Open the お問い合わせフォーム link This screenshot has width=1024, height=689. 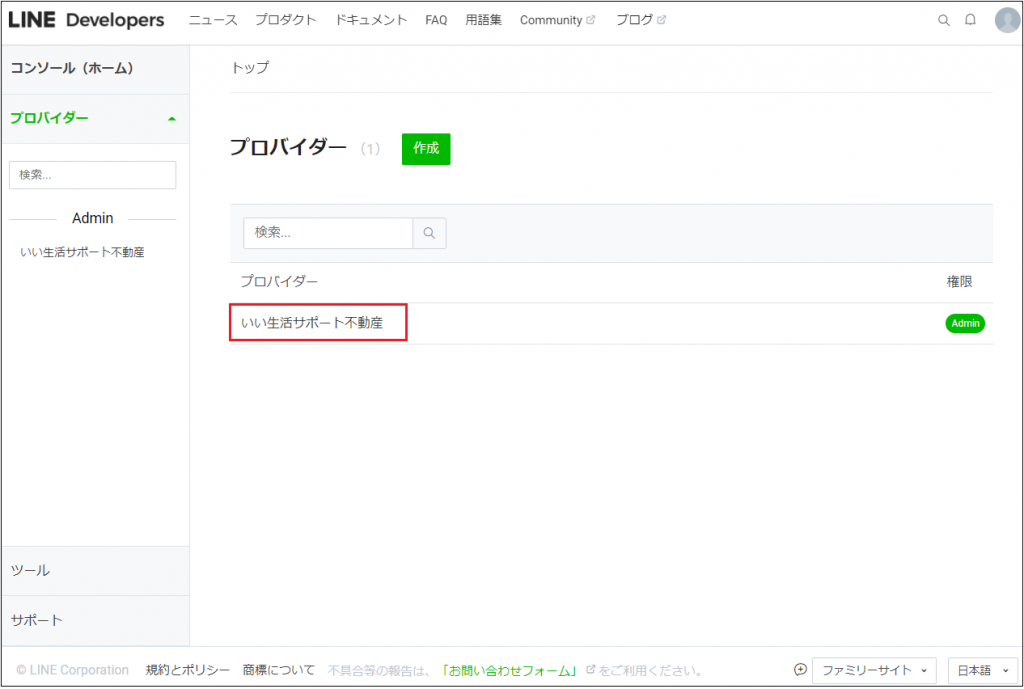pos(511,670)
